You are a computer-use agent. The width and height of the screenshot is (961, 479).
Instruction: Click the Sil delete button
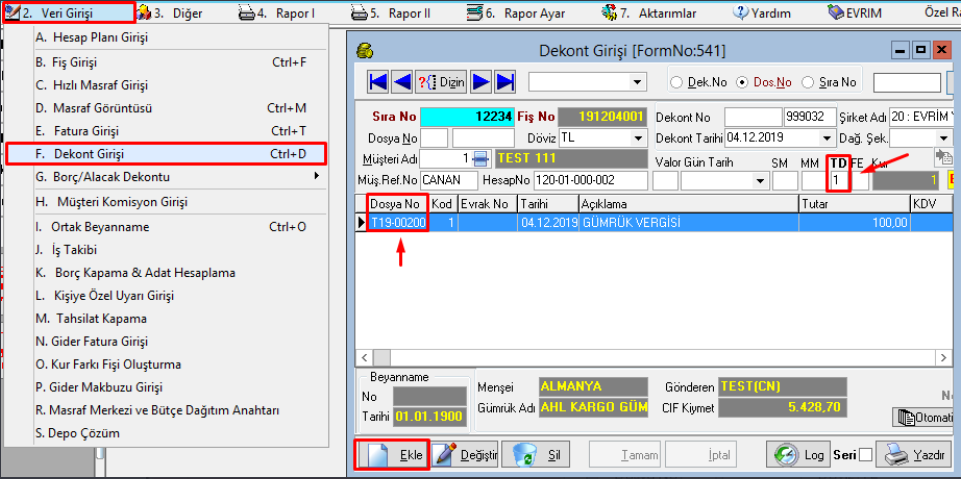point(535,455)
